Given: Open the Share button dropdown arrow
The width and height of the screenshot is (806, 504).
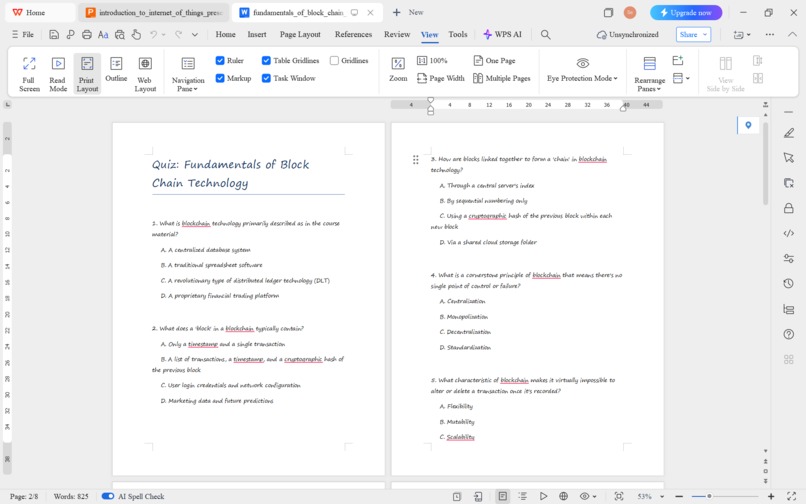Looking at the screenshot, I should (x=705, y=34).
